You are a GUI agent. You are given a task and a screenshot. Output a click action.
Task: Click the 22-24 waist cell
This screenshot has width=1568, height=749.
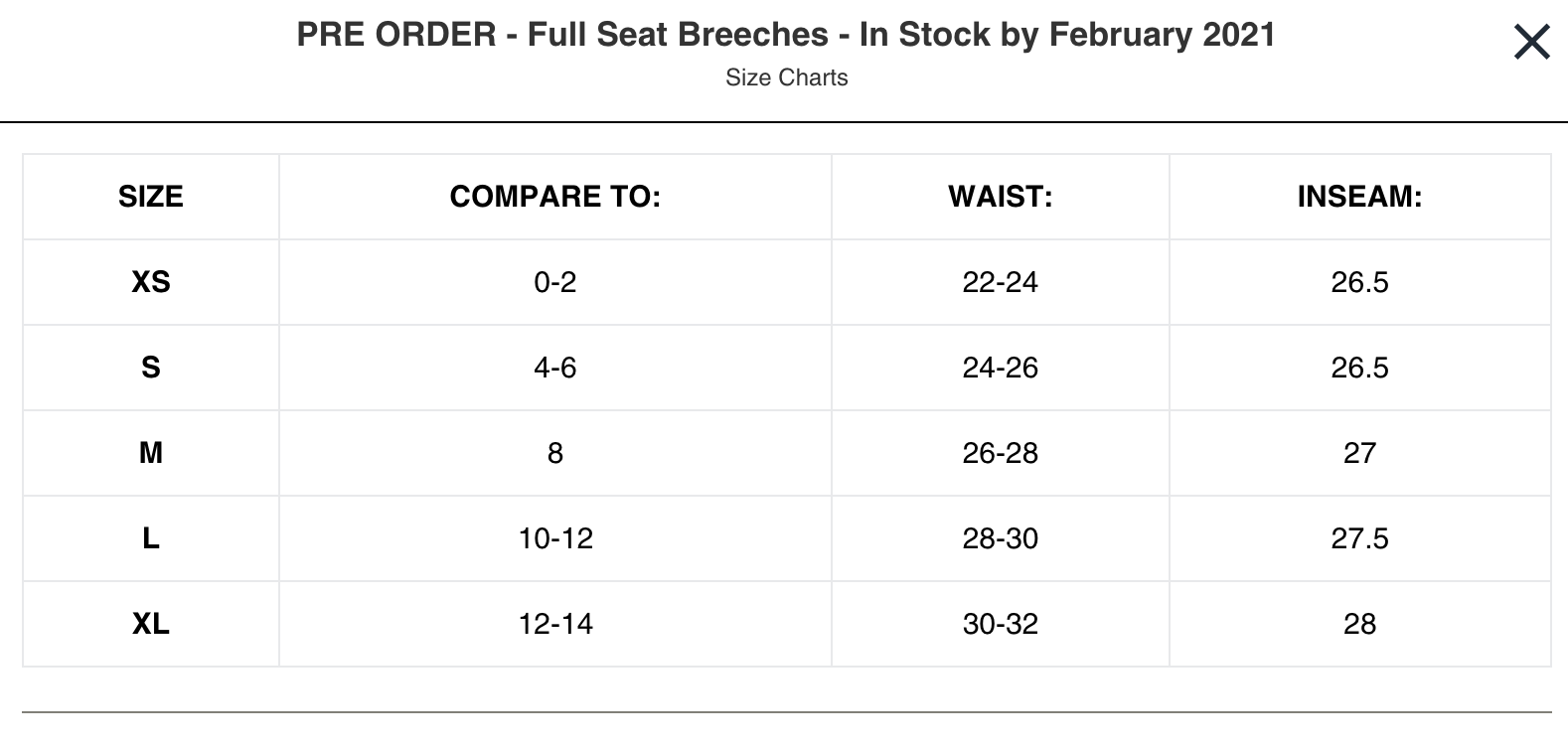(x=1000, y=282)
